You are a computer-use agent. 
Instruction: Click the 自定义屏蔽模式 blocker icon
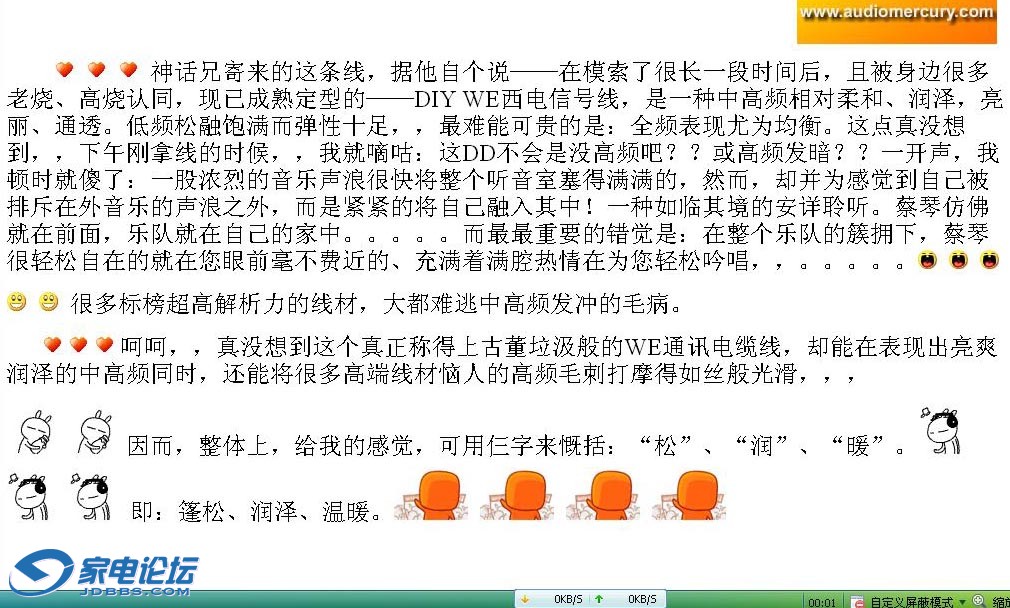pyautogui.click(x=857, y=601)
